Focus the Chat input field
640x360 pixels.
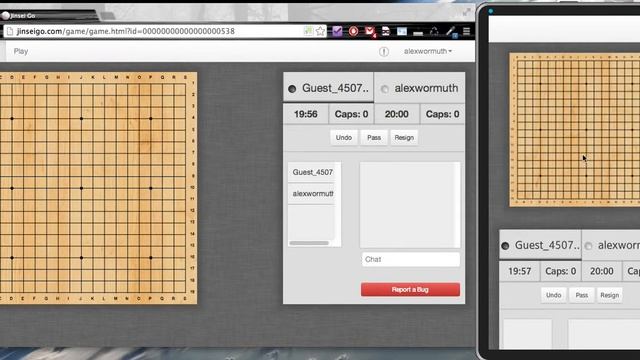pyautogui.click(x=411, y=259)
